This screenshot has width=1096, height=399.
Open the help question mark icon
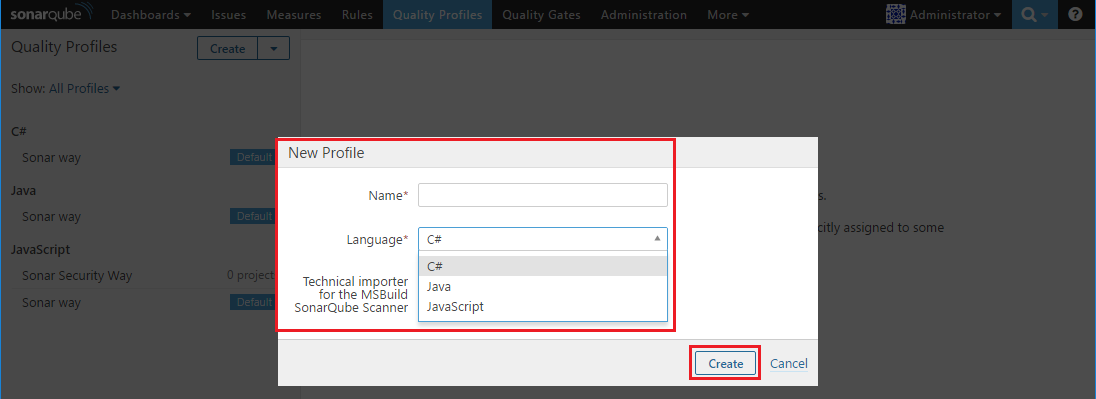(x=1075, y=15)
